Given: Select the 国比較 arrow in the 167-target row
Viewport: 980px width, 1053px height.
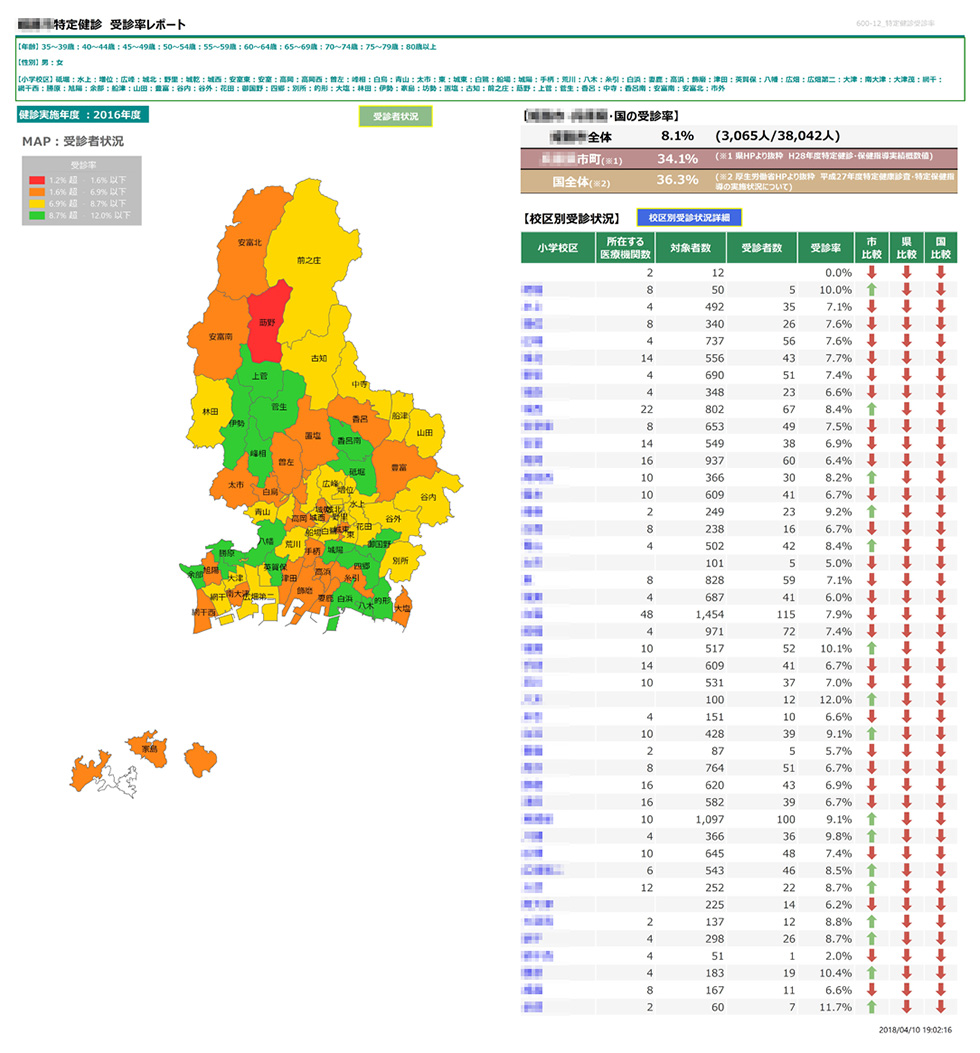Looking at the screenshot, I should coord(940,991).
